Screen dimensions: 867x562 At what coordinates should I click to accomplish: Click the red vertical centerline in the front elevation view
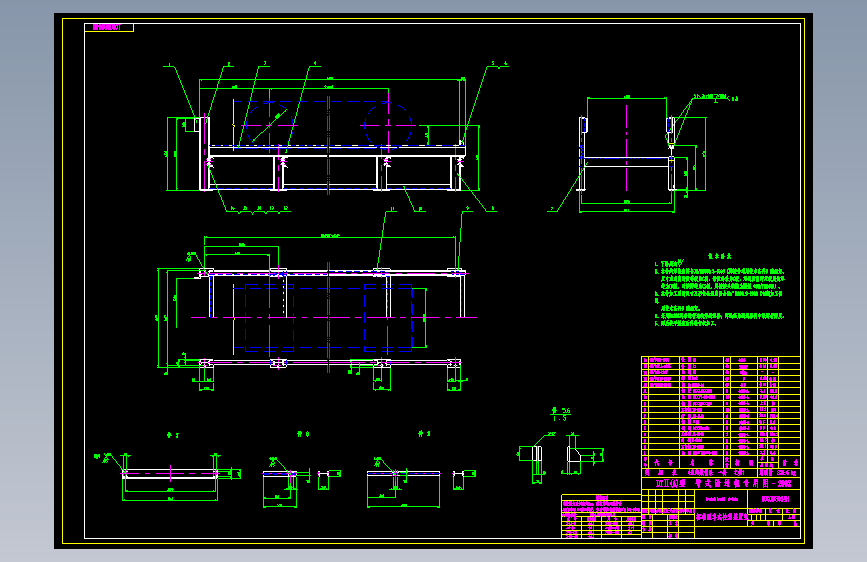(x=328, y=145)
